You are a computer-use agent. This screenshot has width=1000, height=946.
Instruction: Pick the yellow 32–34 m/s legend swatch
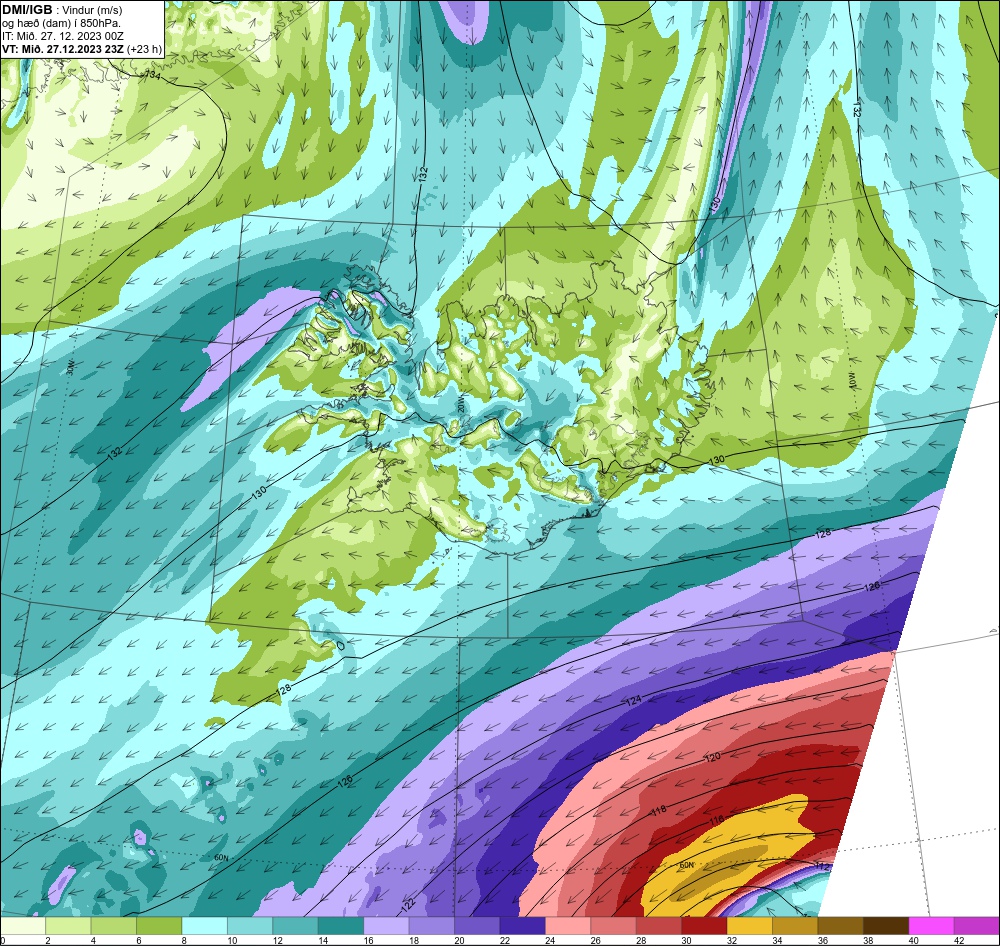(x=750, y=926)
